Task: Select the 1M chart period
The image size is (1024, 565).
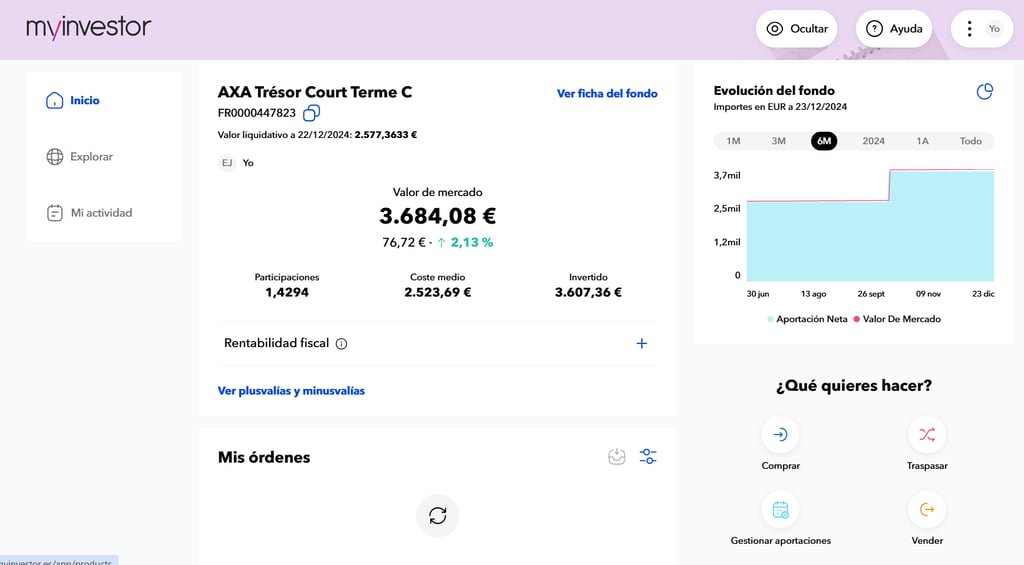Action: coord(733,141)
